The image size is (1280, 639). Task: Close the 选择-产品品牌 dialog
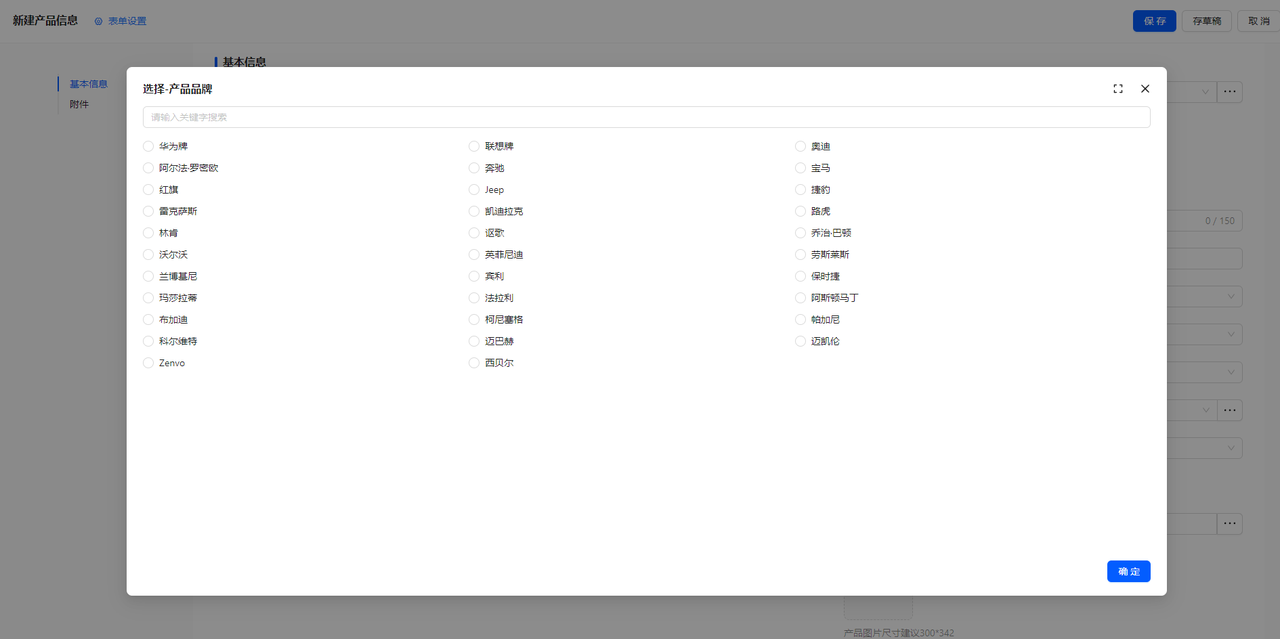point(1145,89)
